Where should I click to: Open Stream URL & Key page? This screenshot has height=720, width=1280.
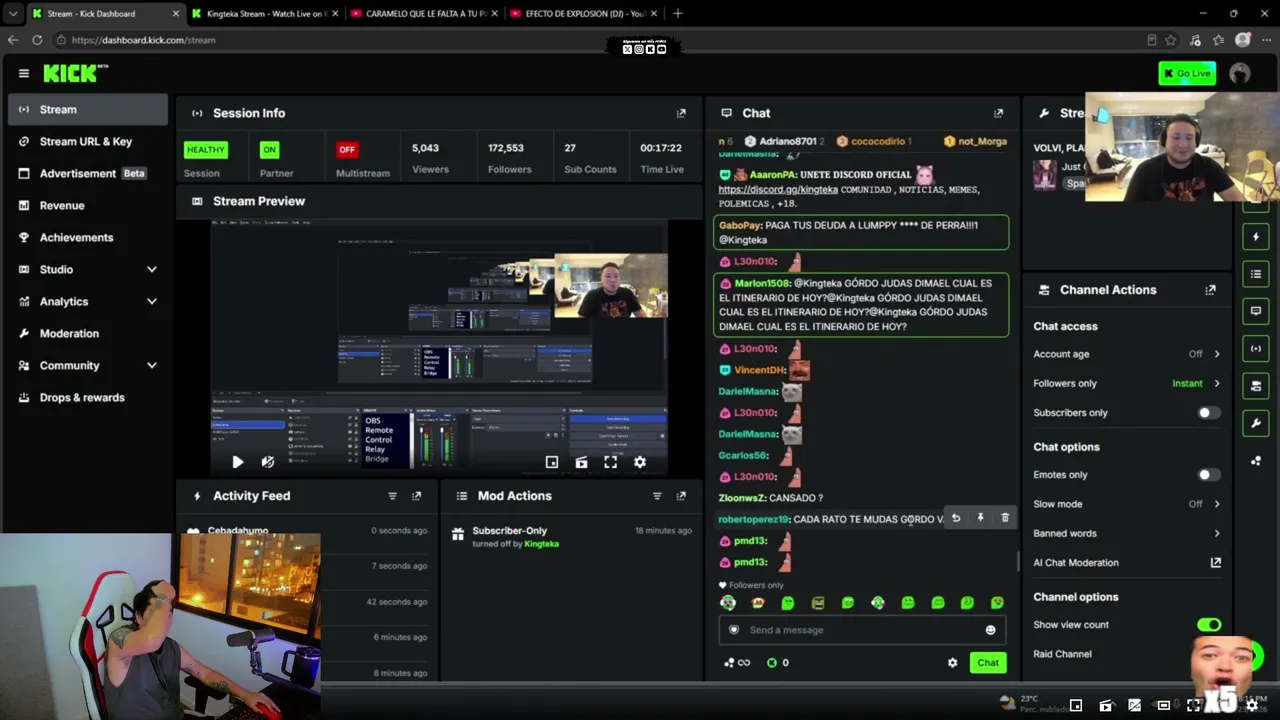88,141
